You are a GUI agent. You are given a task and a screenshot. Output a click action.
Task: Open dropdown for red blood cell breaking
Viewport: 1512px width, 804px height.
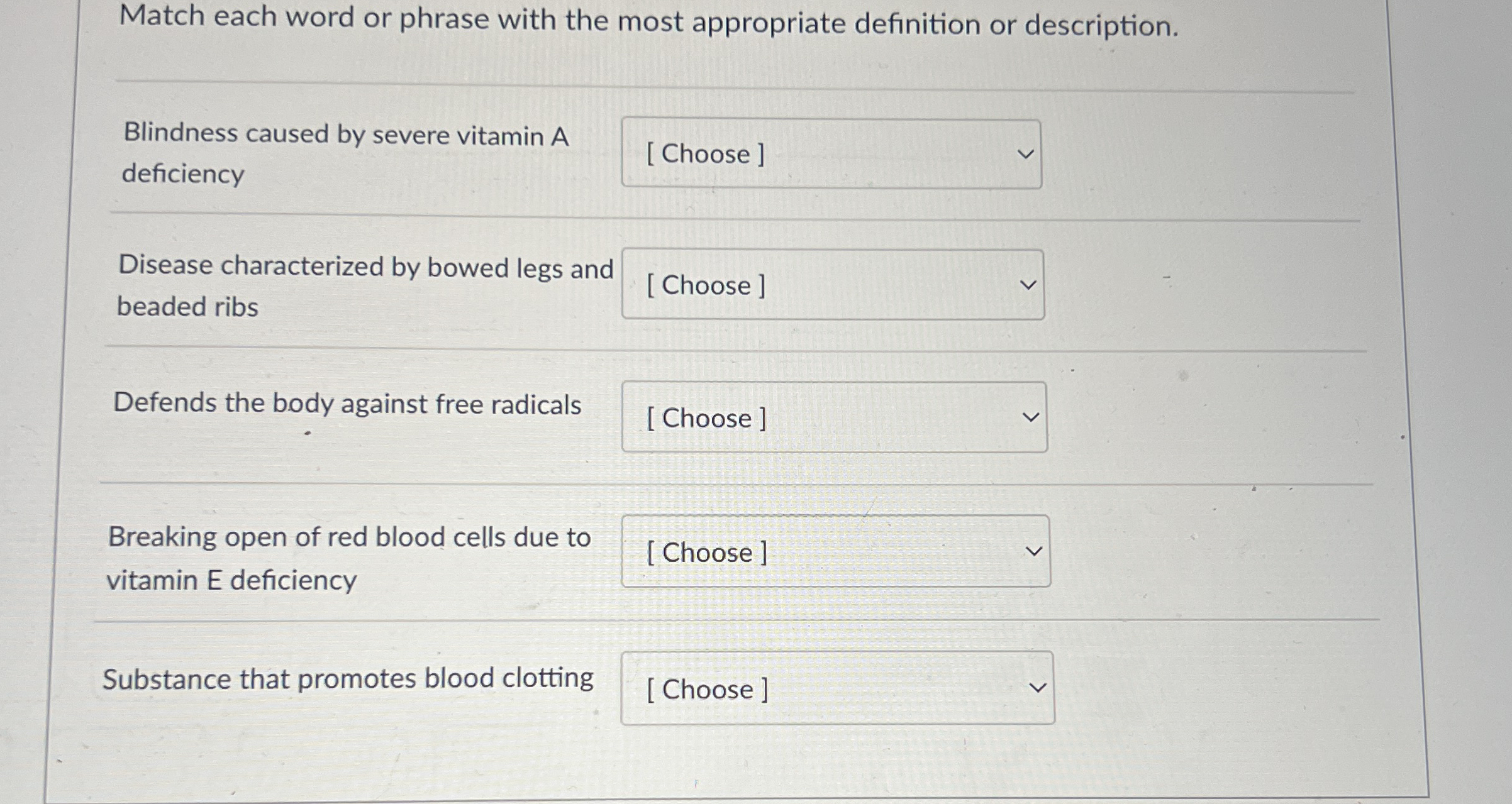click(835, 551)
